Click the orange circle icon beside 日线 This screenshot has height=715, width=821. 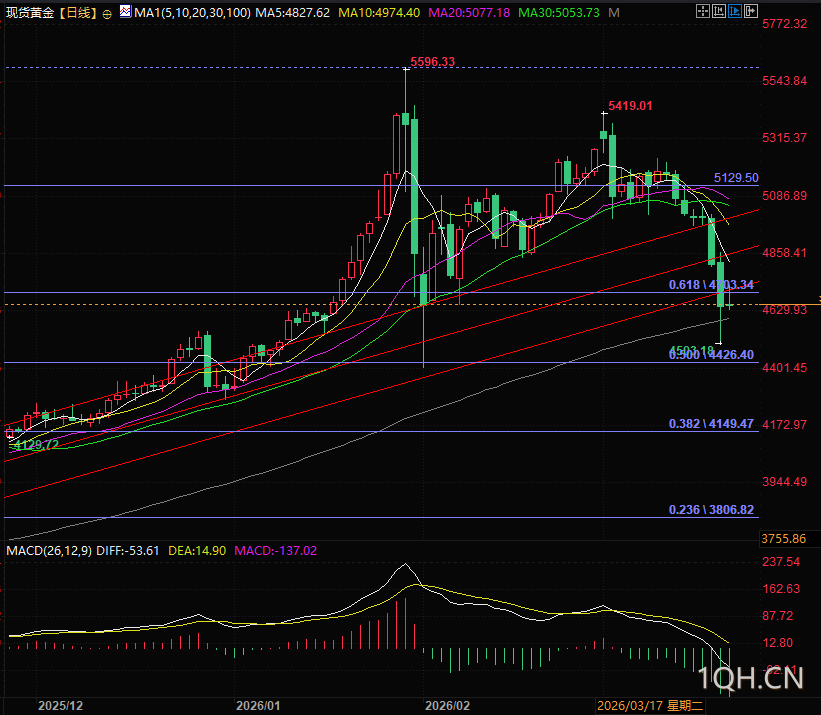tap(107, 15)
